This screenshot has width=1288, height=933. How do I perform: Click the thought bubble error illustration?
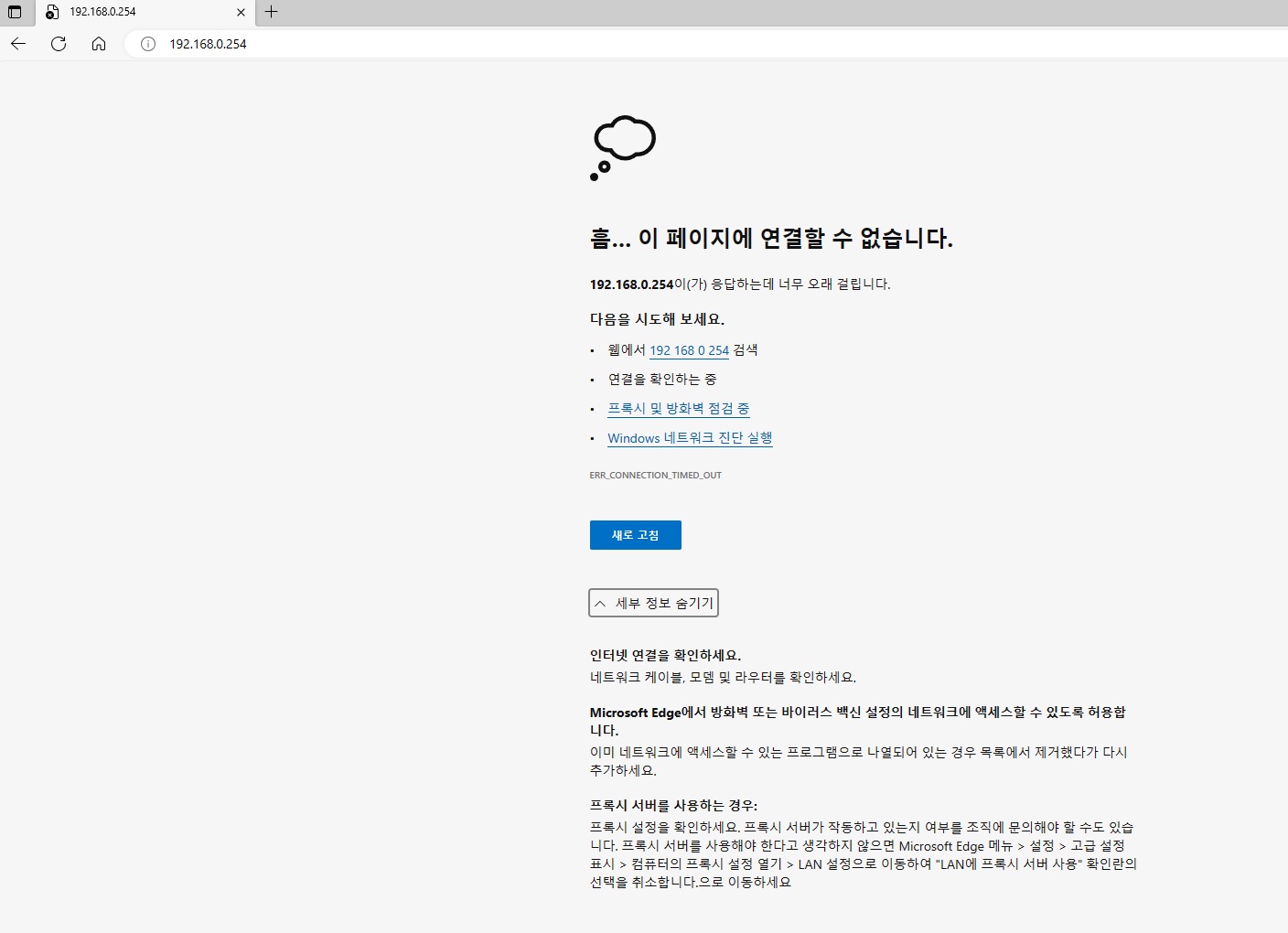[x=623, y=148]
